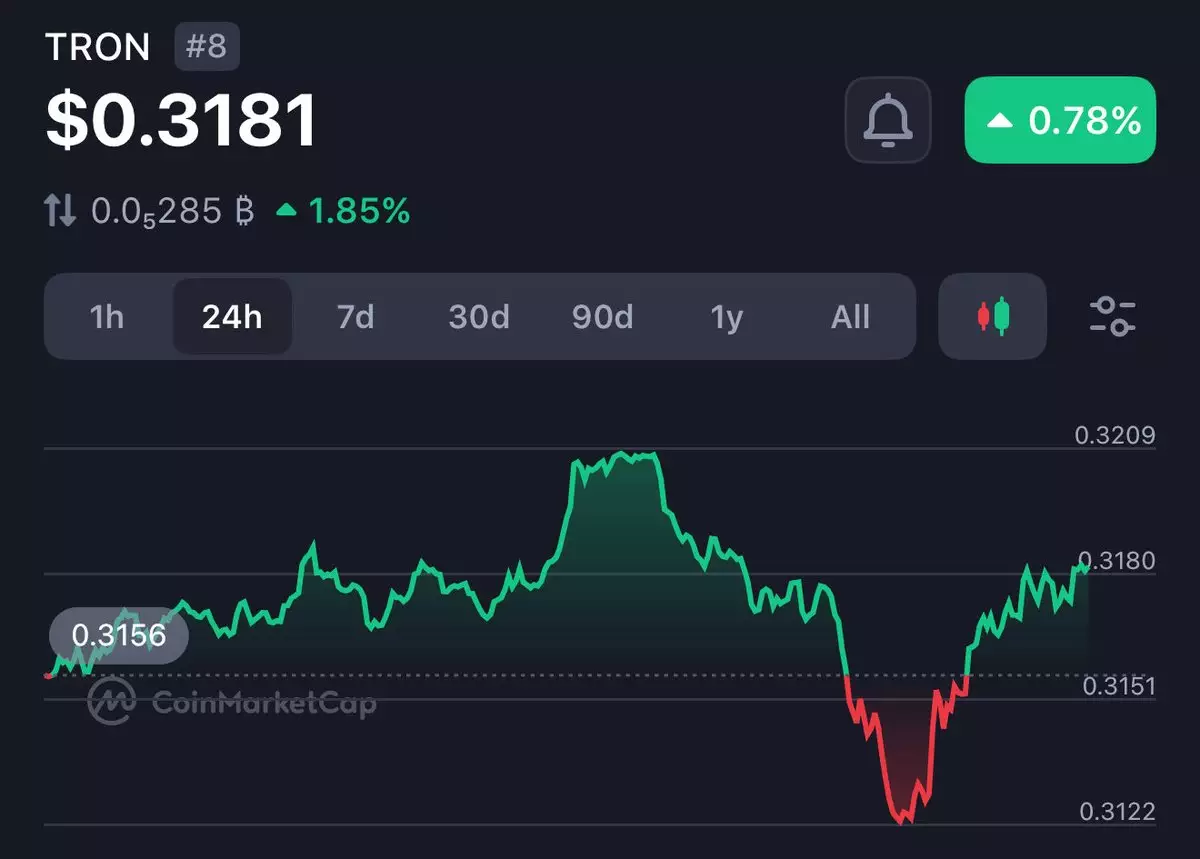Show the 30d price chart
The height and width of the screenshot is (859, 1200).
coord(479,317)
